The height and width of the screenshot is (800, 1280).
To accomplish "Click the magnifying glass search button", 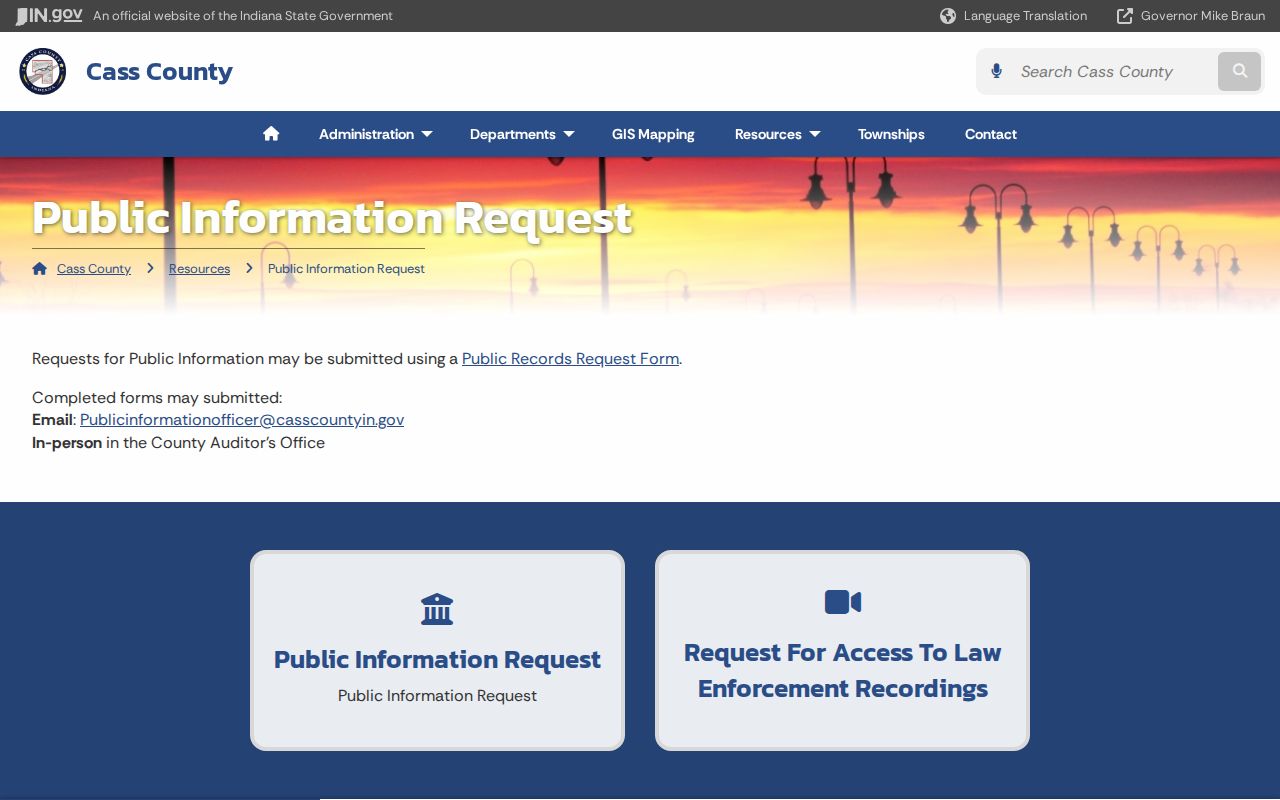I will [x=1240, y=71].
